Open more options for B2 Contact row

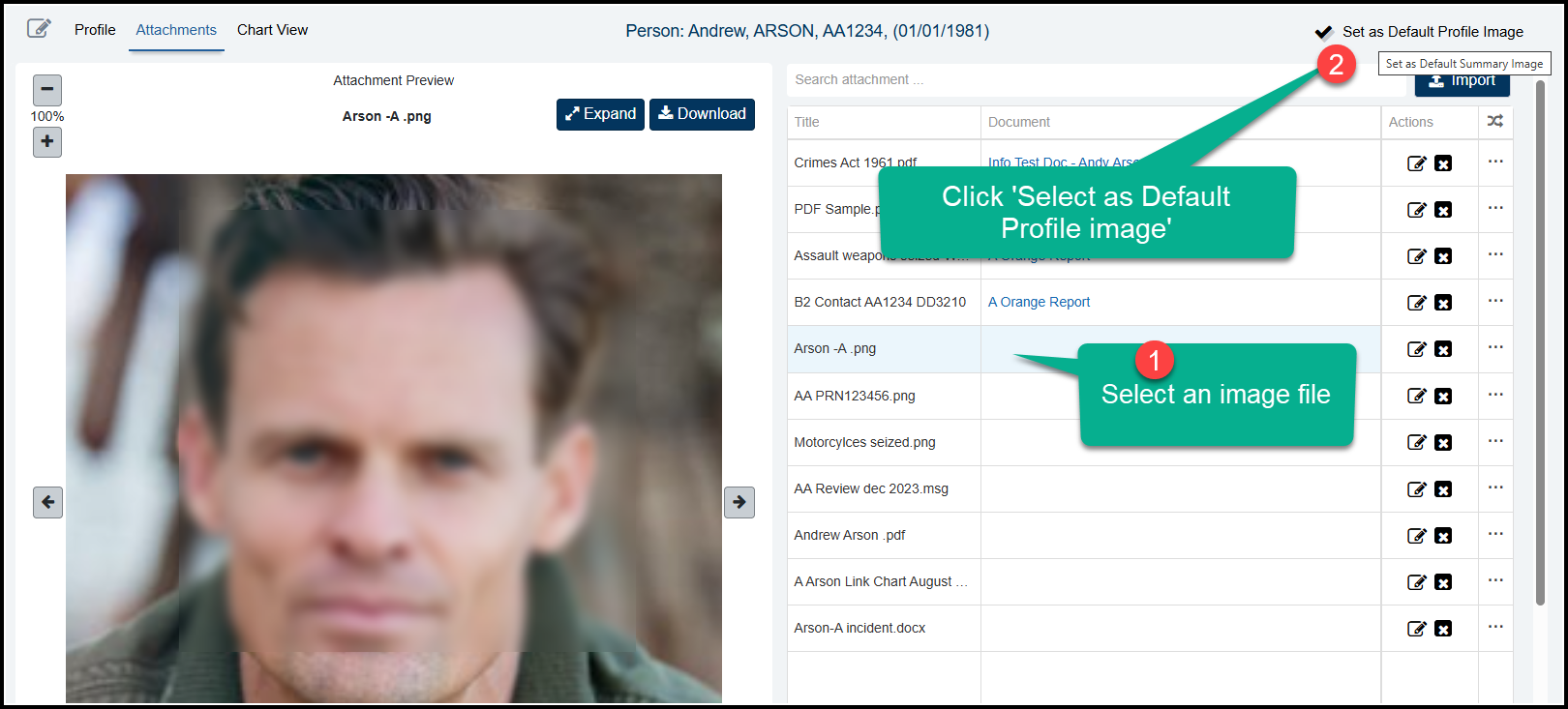click(x=1495, y=301)
